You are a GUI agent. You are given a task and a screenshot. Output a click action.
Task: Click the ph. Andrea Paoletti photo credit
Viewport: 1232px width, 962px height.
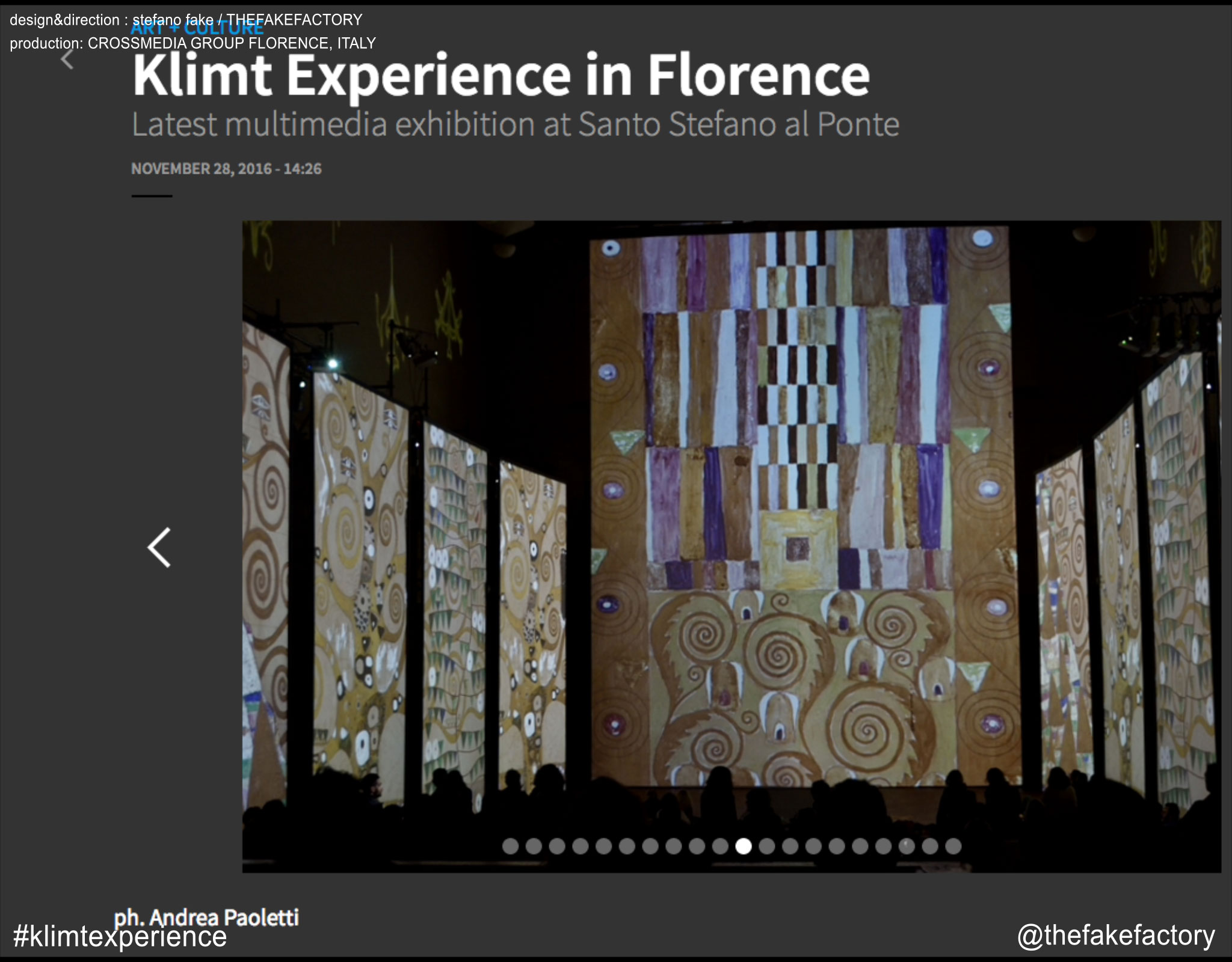coord(206,917)
